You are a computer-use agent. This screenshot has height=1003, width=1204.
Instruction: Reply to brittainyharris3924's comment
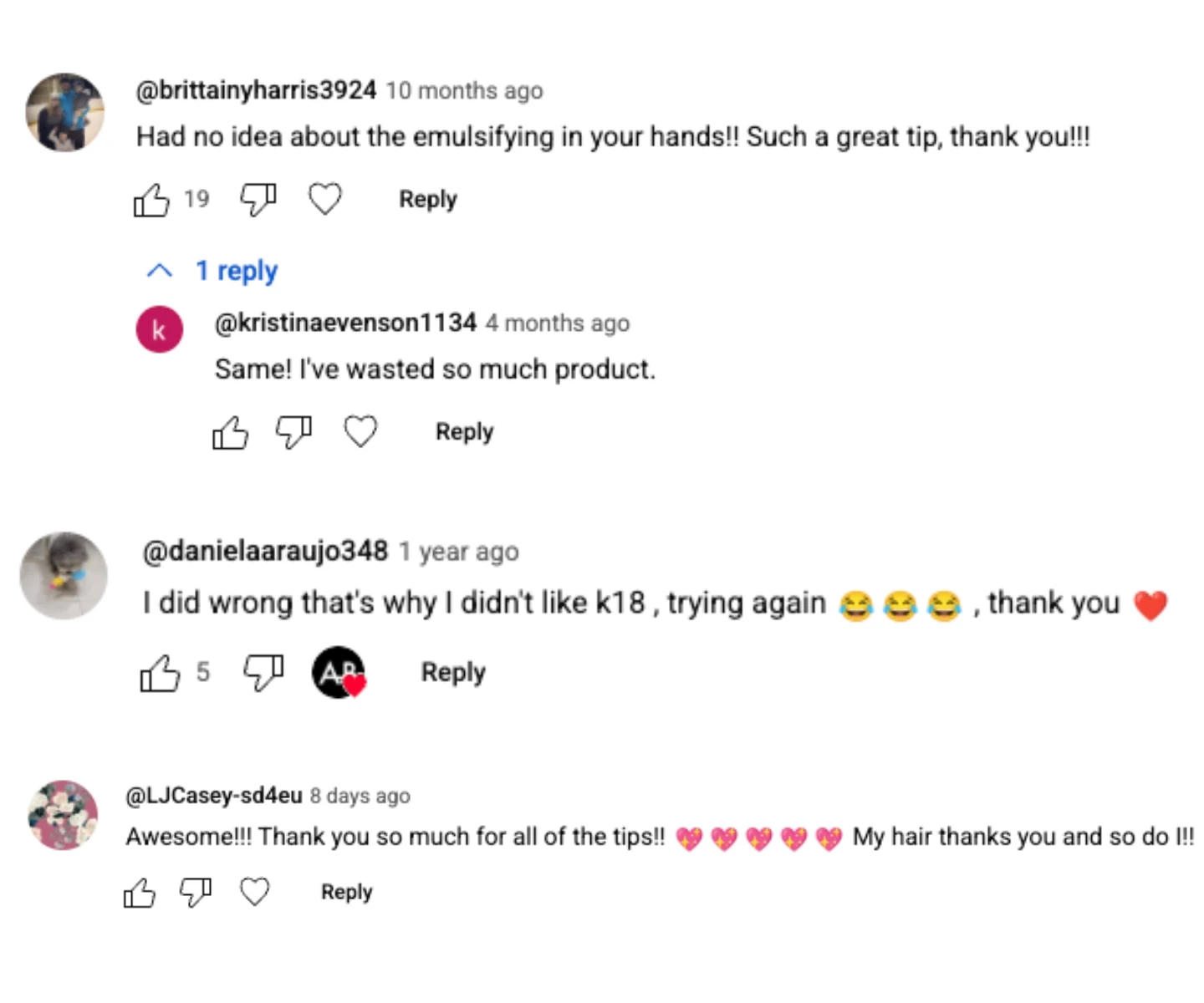point(428,199)
